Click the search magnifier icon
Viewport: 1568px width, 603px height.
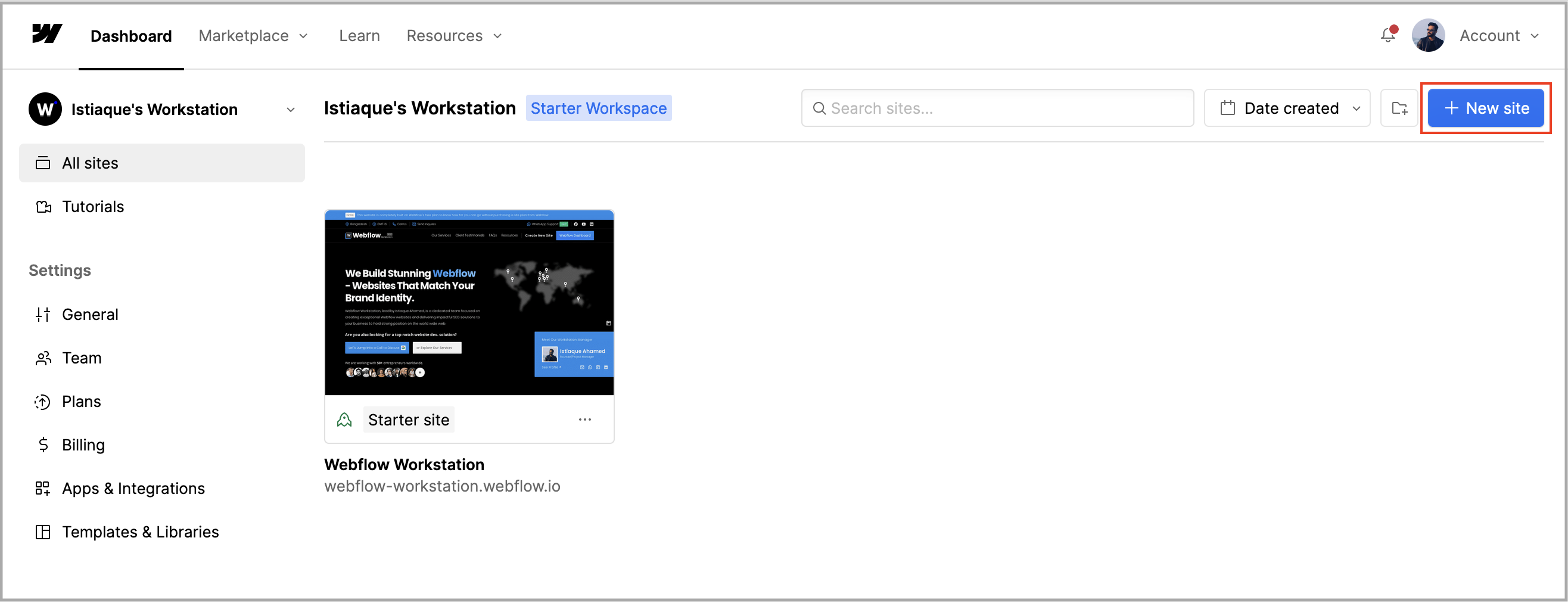[x=819, y=108]
